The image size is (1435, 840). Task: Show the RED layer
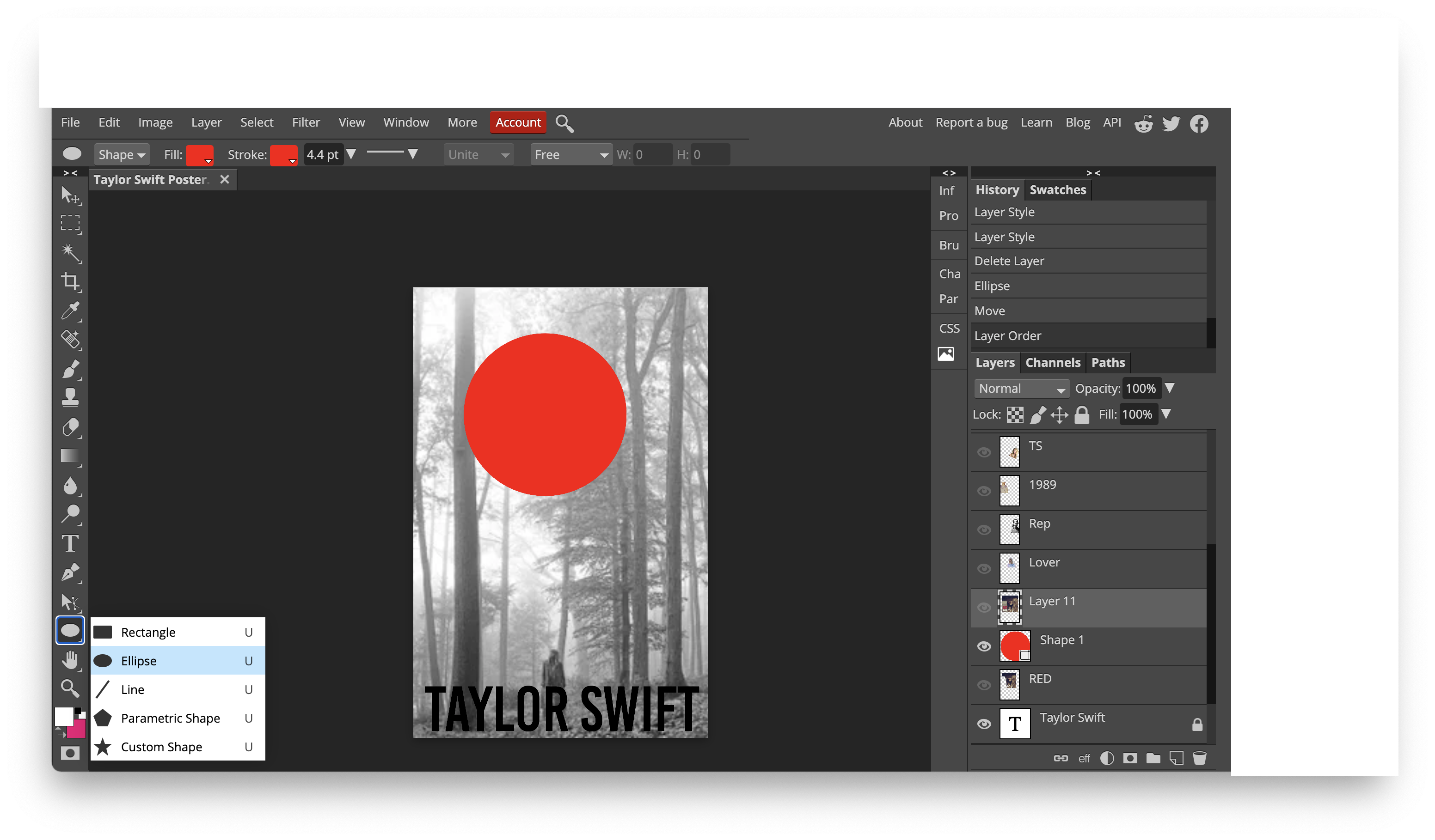click(x=984, y=685)
